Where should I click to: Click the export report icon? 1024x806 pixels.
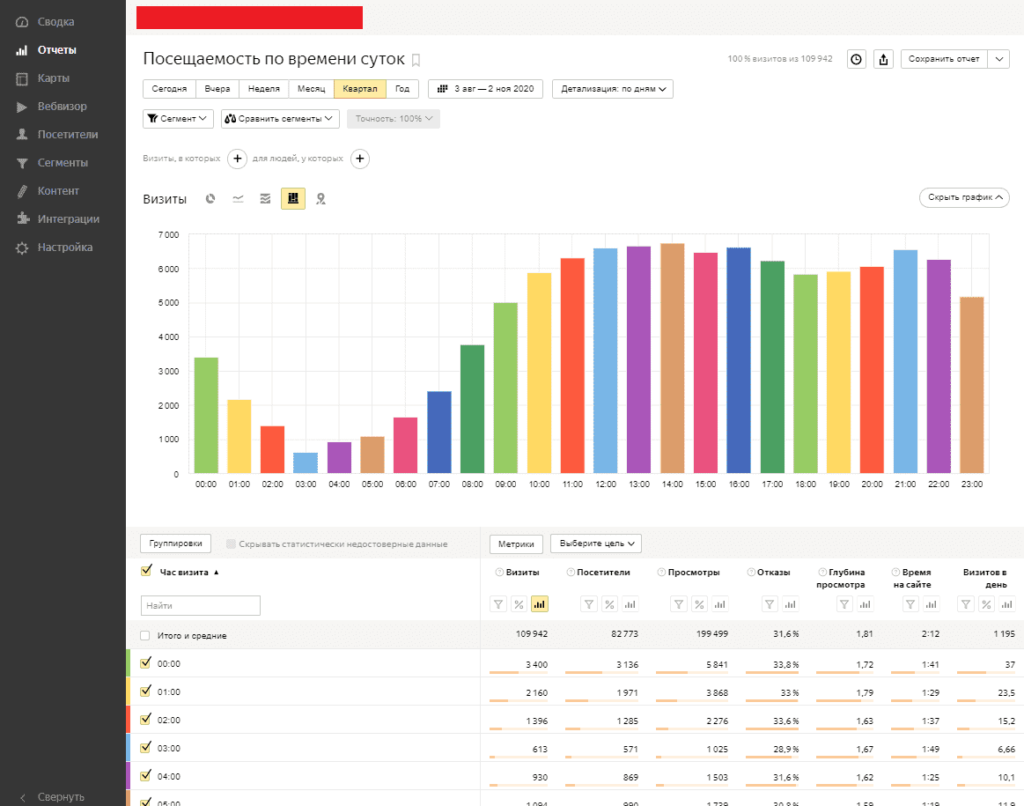(x=883, y=59)
